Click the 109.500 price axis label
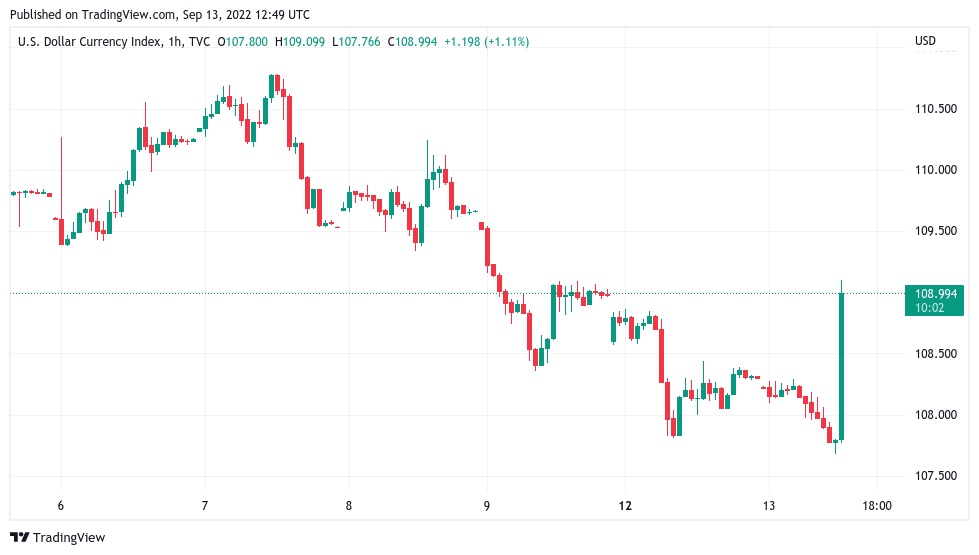 tap(935, 231)
